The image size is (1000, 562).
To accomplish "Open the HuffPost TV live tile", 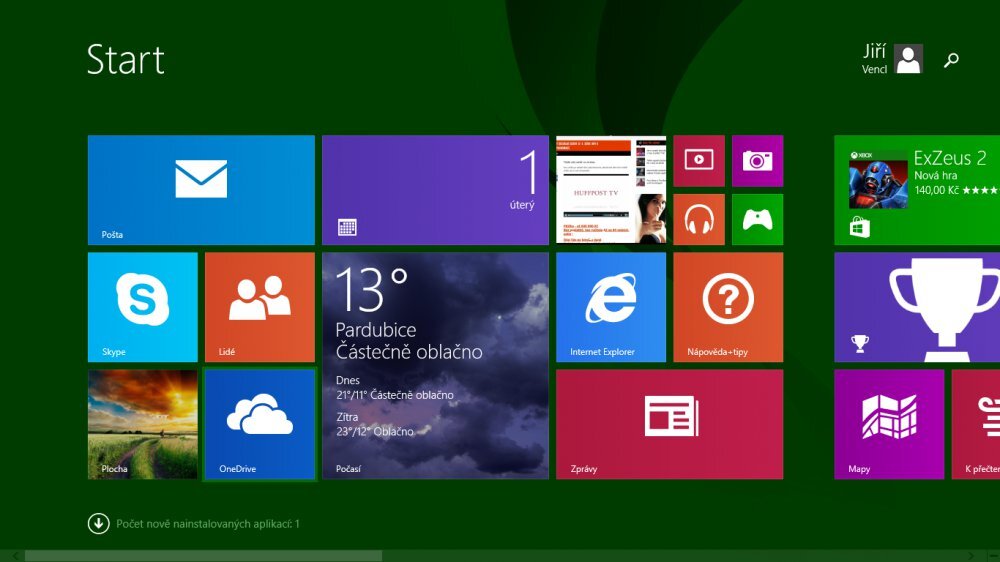I will [611, 189].
